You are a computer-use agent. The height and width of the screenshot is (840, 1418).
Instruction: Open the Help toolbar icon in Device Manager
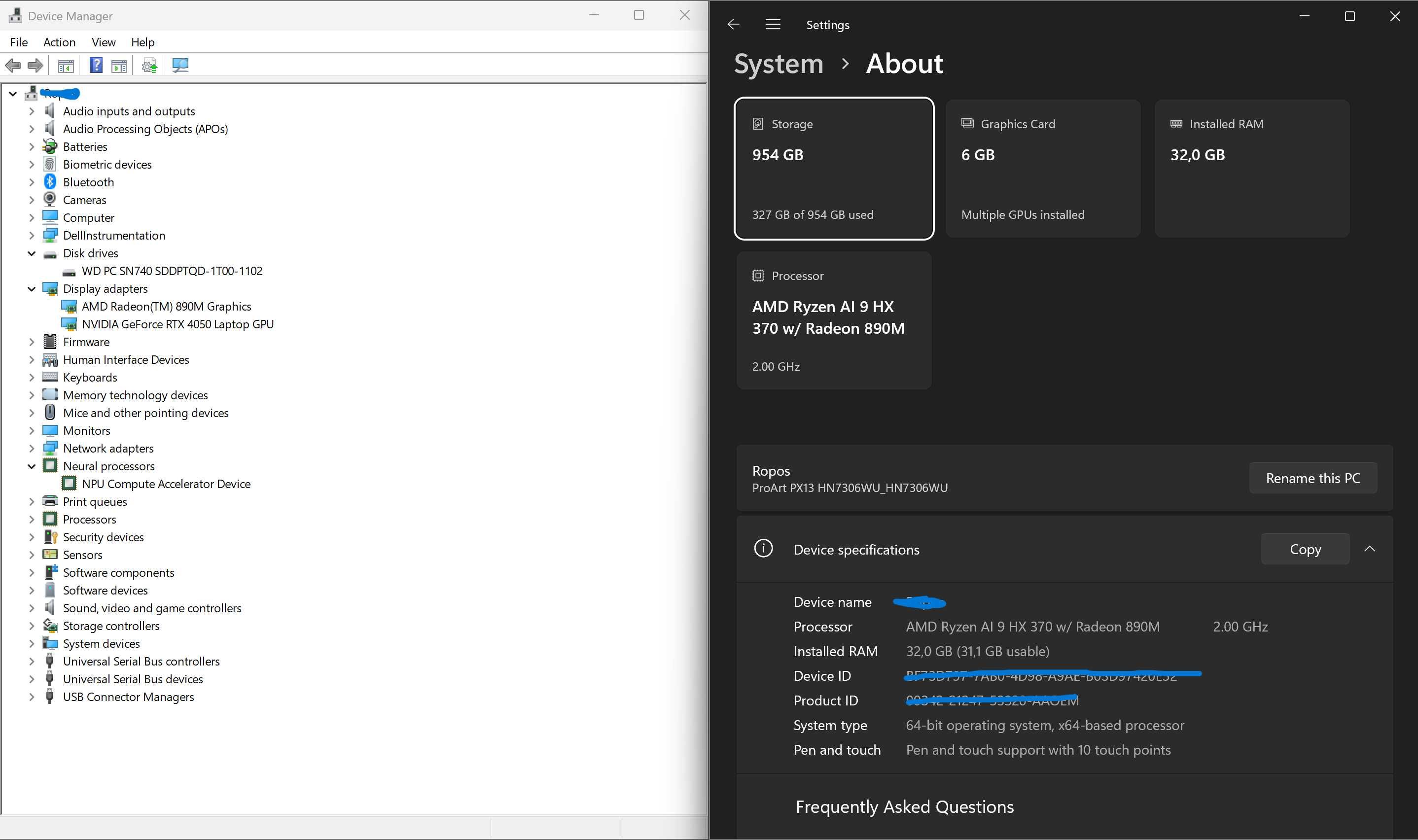pyautogui.click(x=96, y=66)
